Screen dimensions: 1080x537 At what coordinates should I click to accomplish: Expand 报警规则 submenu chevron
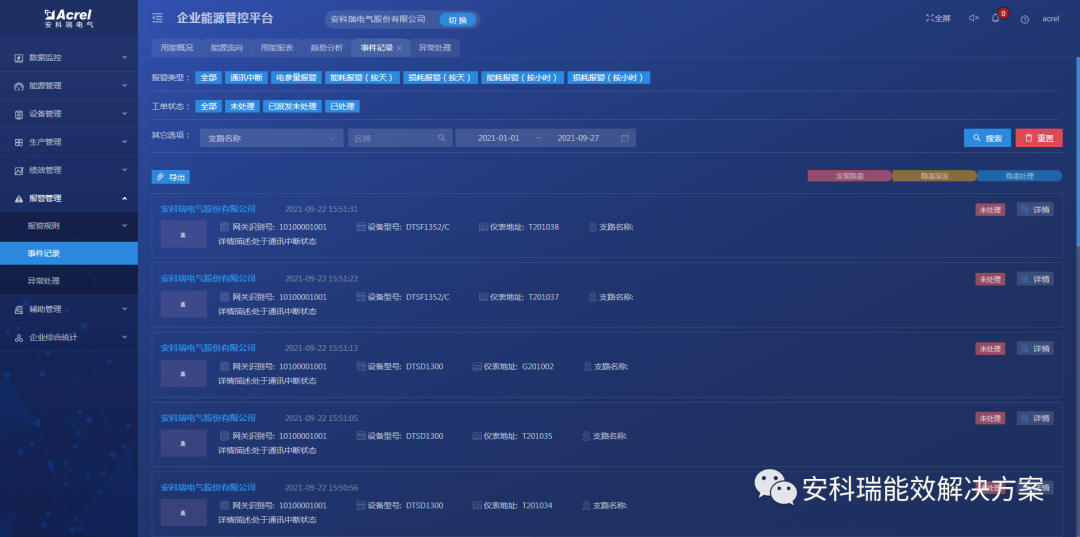click(125, 225)
